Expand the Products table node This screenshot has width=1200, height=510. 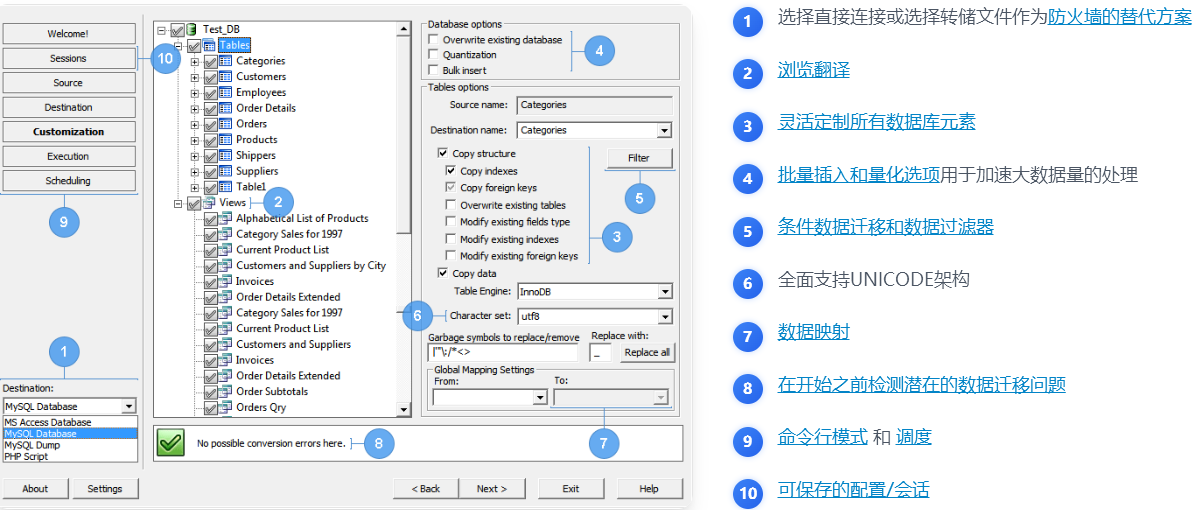pyautogui.click(x=195, y=140)
